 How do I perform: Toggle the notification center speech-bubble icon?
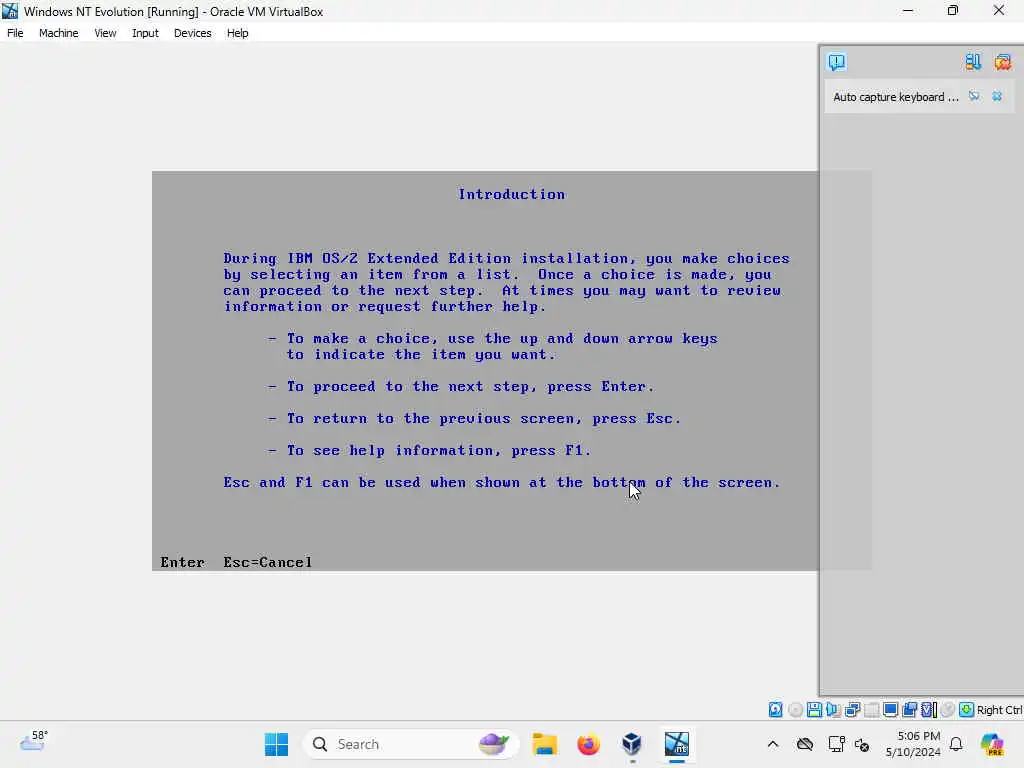coord(837,62)
